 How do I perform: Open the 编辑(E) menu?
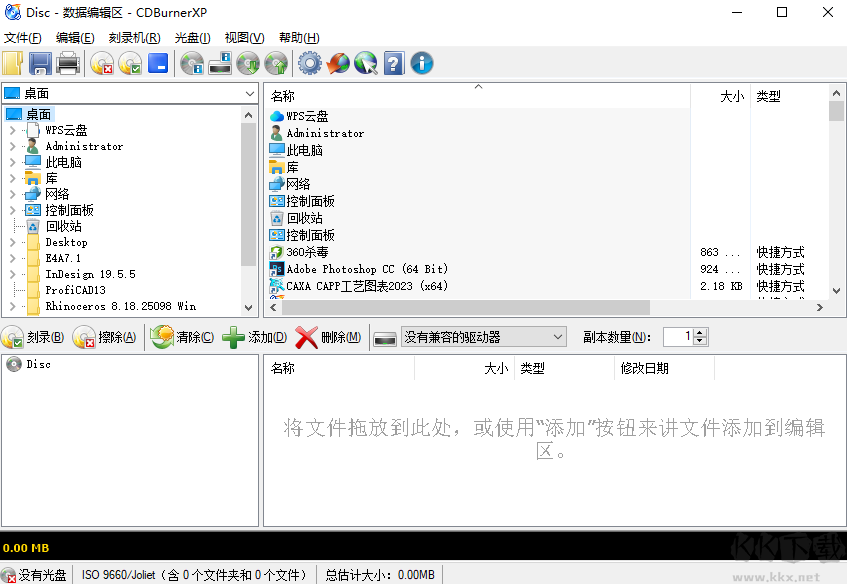point(75,38)
